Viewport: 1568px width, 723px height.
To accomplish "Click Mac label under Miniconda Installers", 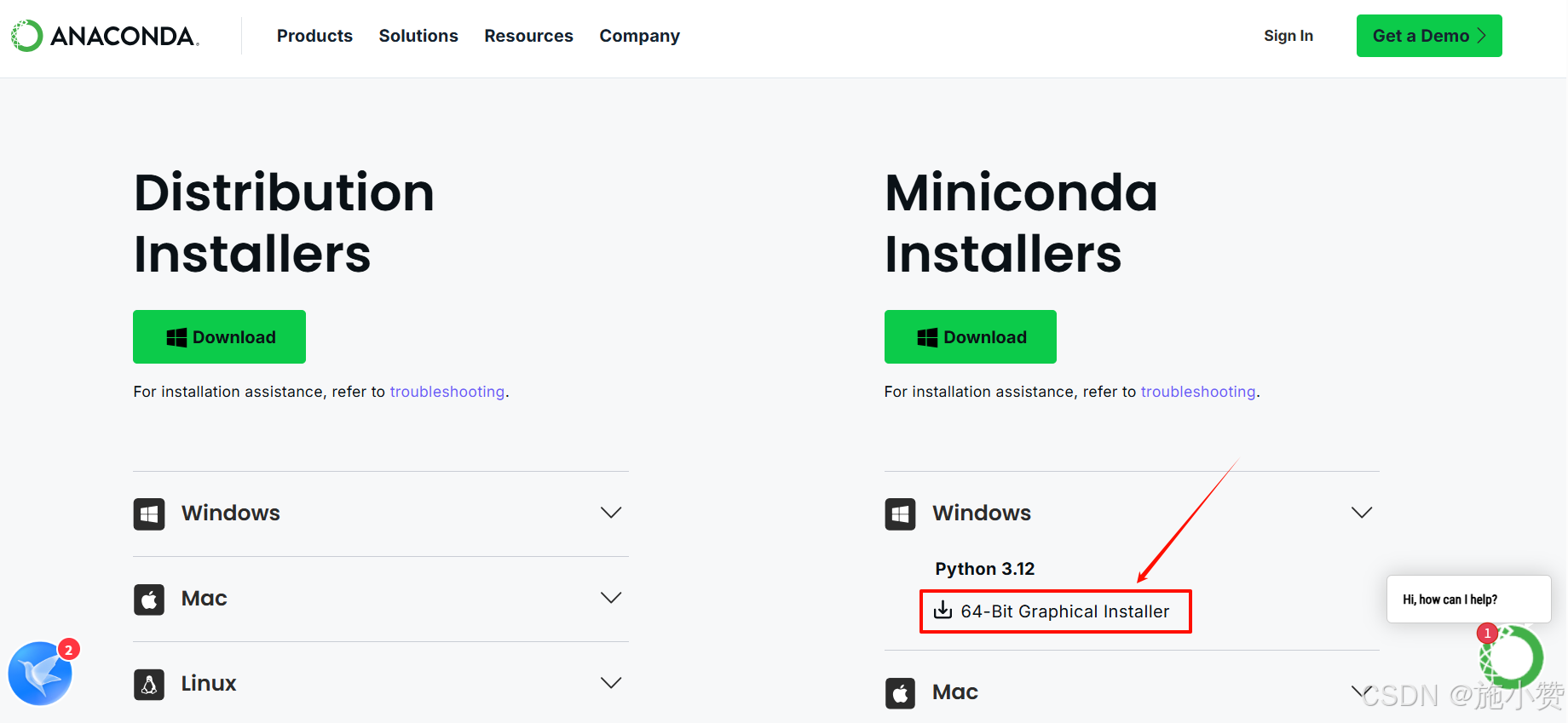I will point(955,691).
